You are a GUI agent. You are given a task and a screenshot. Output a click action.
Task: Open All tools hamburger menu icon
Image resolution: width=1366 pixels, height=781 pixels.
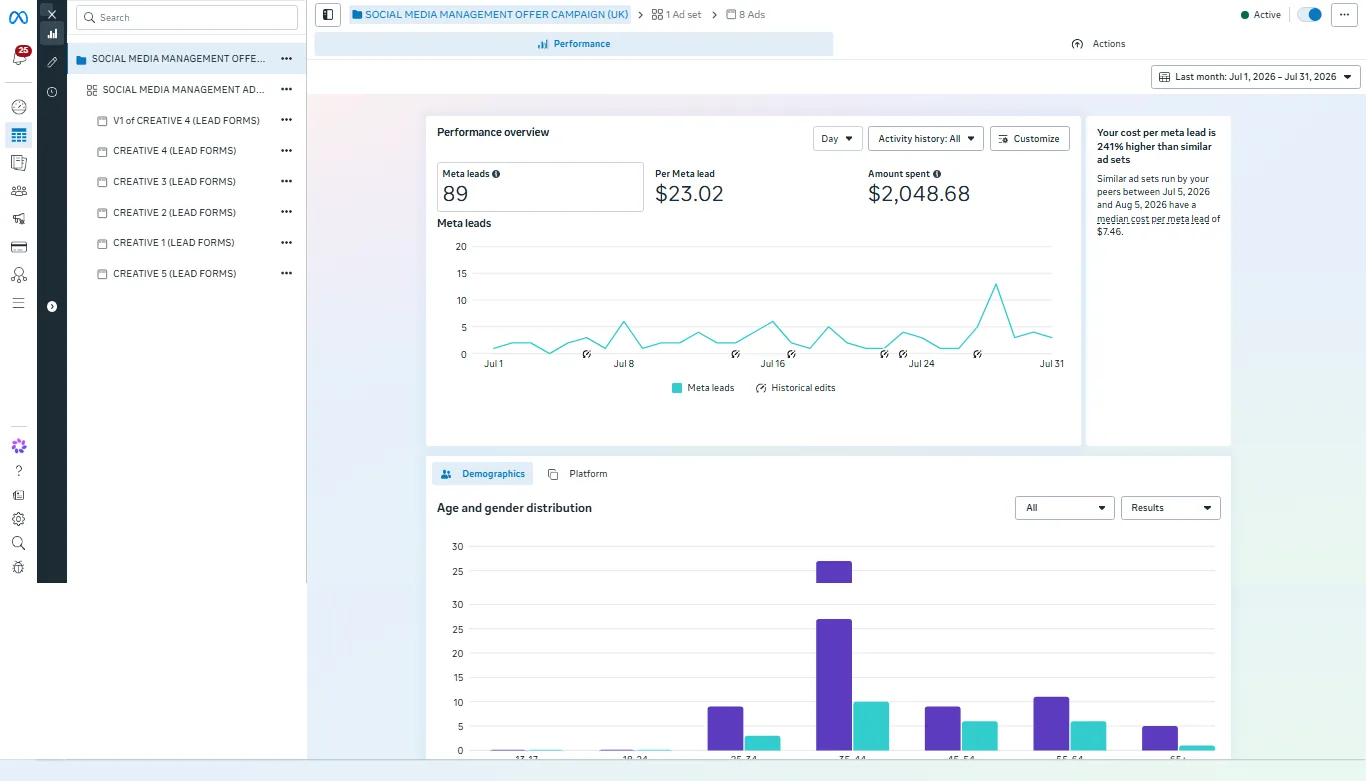point(18,303)
